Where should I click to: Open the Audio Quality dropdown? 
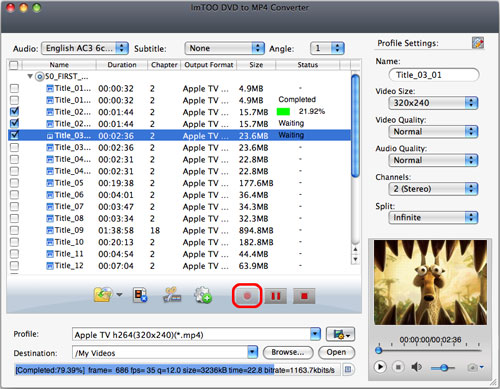433,160
